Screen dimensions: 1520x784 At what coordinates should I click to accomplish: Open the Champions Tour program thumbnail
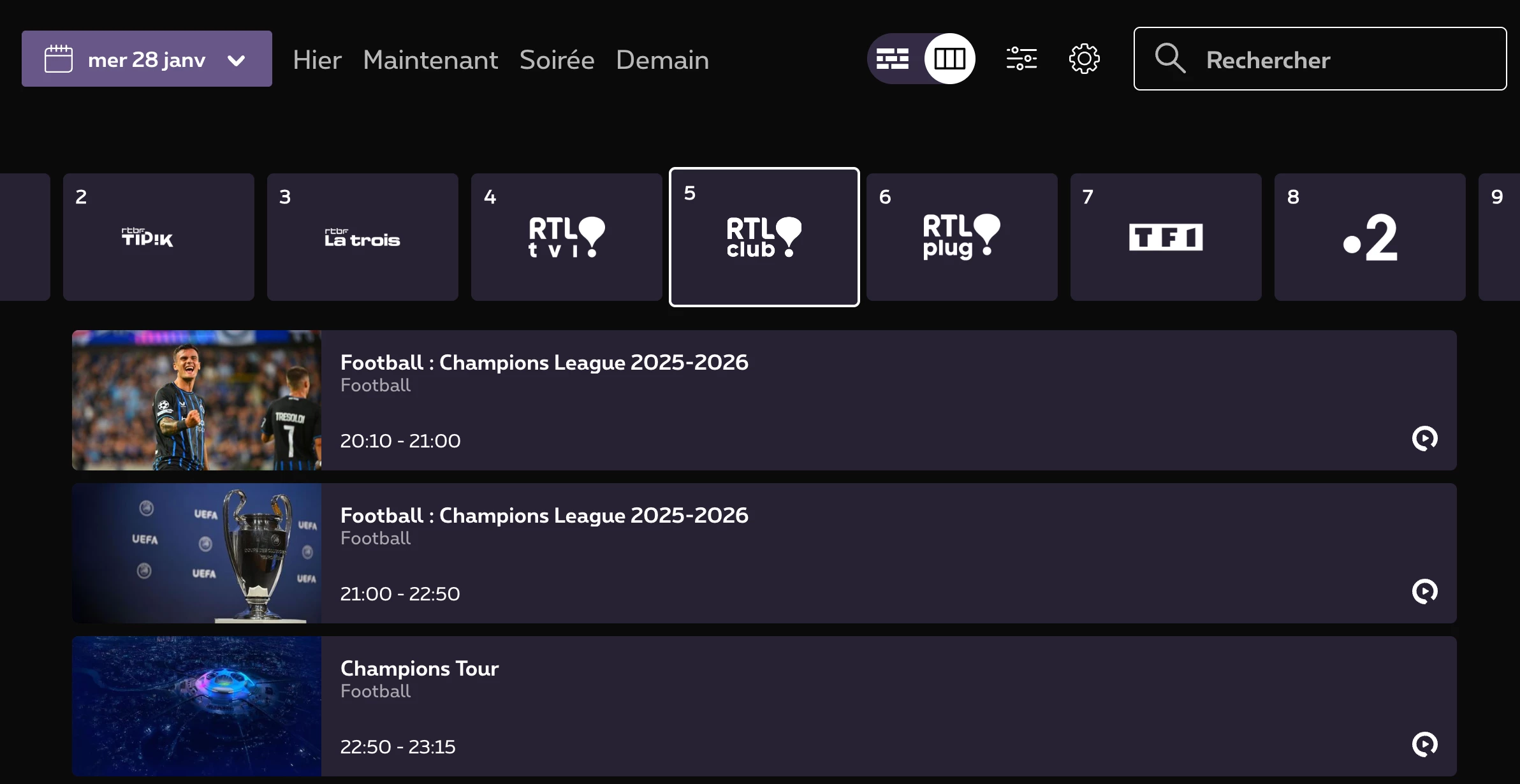click(x=196, y=706)
